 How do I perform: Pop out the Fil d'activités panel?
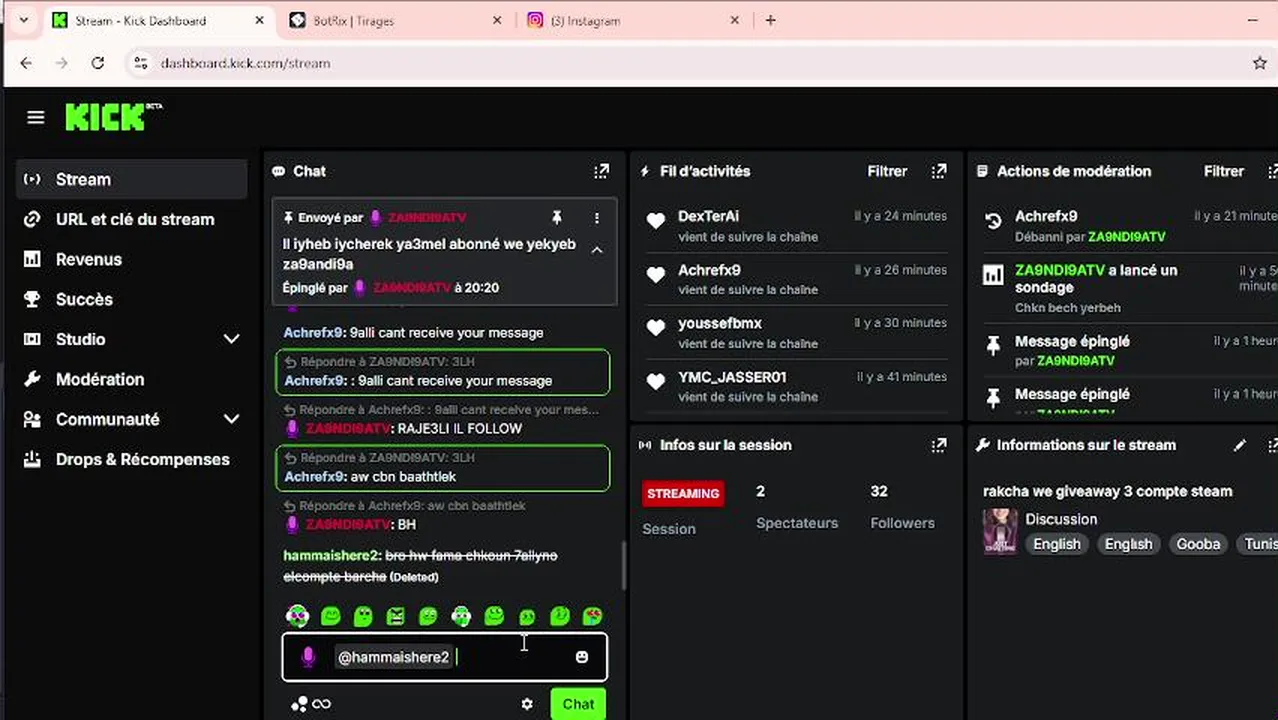click(x=939, y=171)
